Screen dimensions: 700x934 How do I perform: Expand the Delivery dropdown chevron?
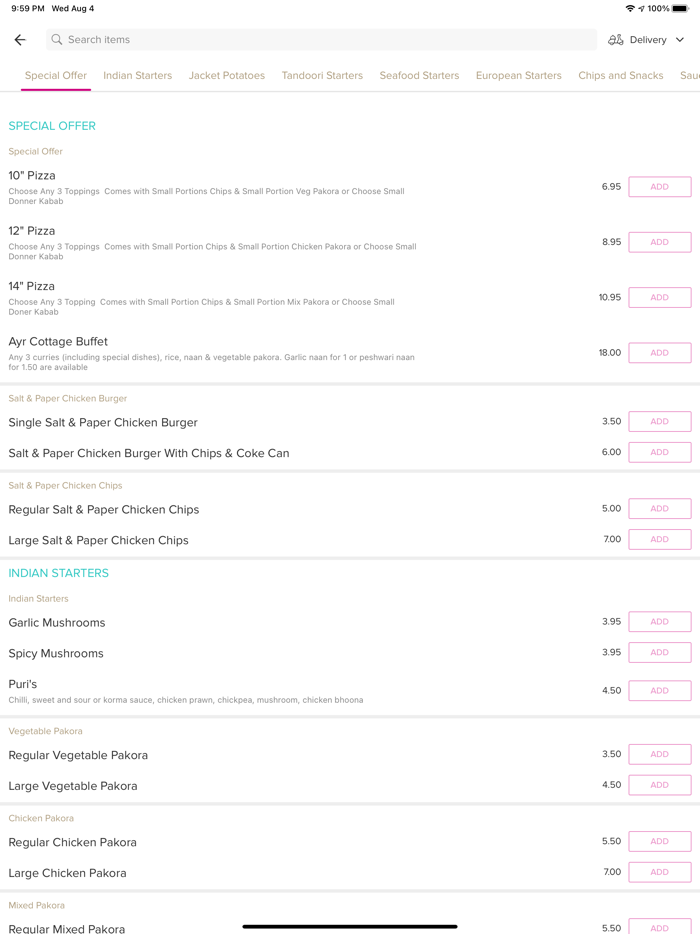coord(680,40)
